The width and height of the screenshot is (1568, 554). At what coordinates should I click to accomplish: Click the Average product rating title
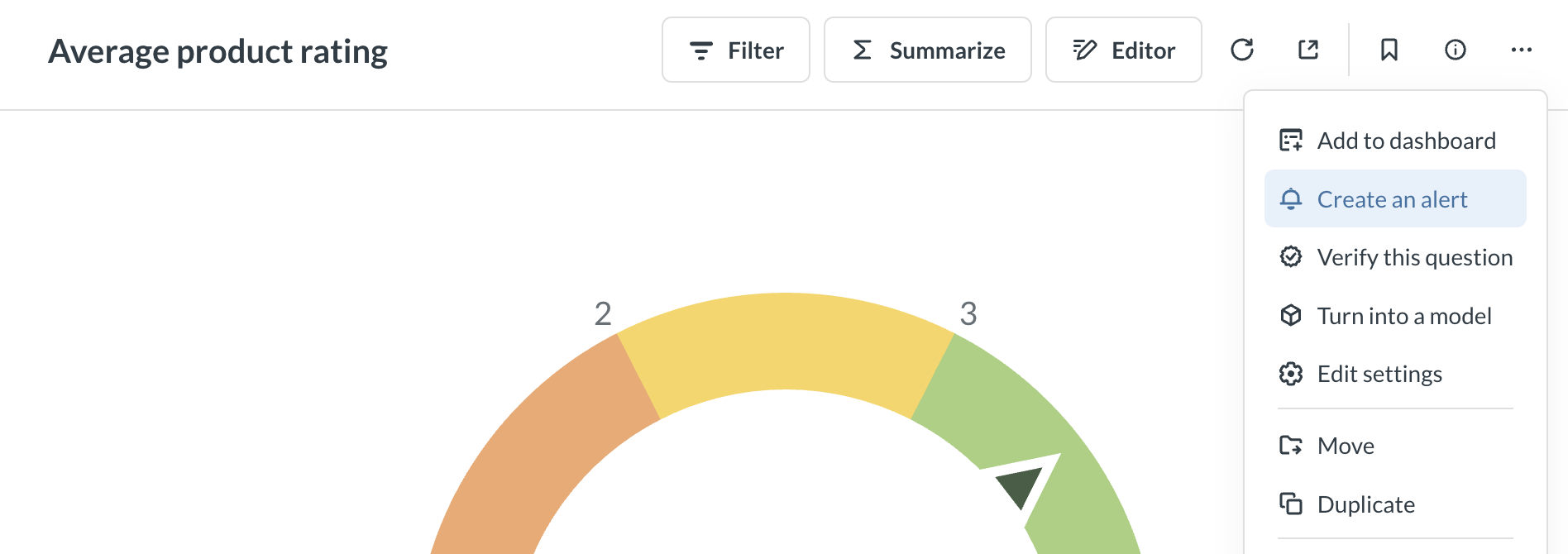[218, 51]
